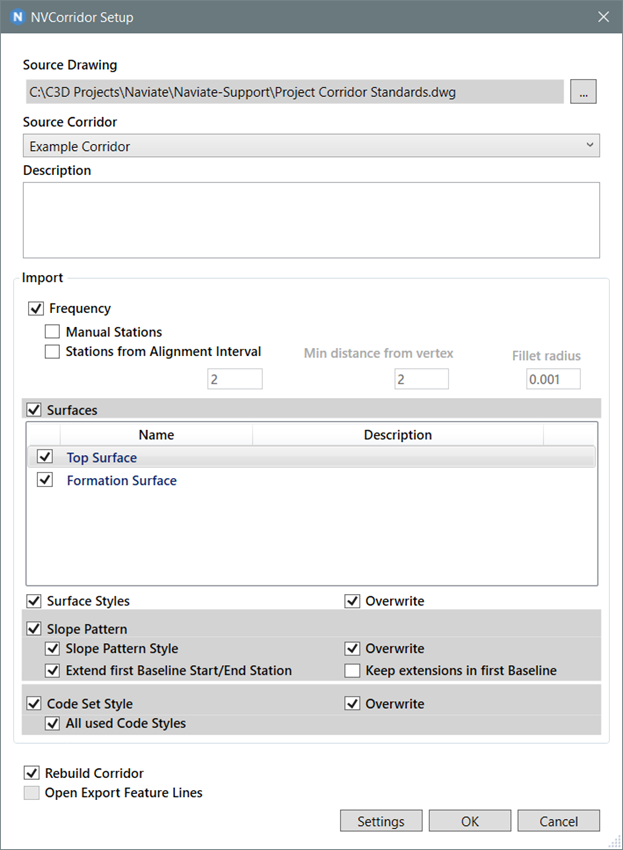Click the alignment interval value field
This screenshot has width=623, height=850.
click(235, 379)
